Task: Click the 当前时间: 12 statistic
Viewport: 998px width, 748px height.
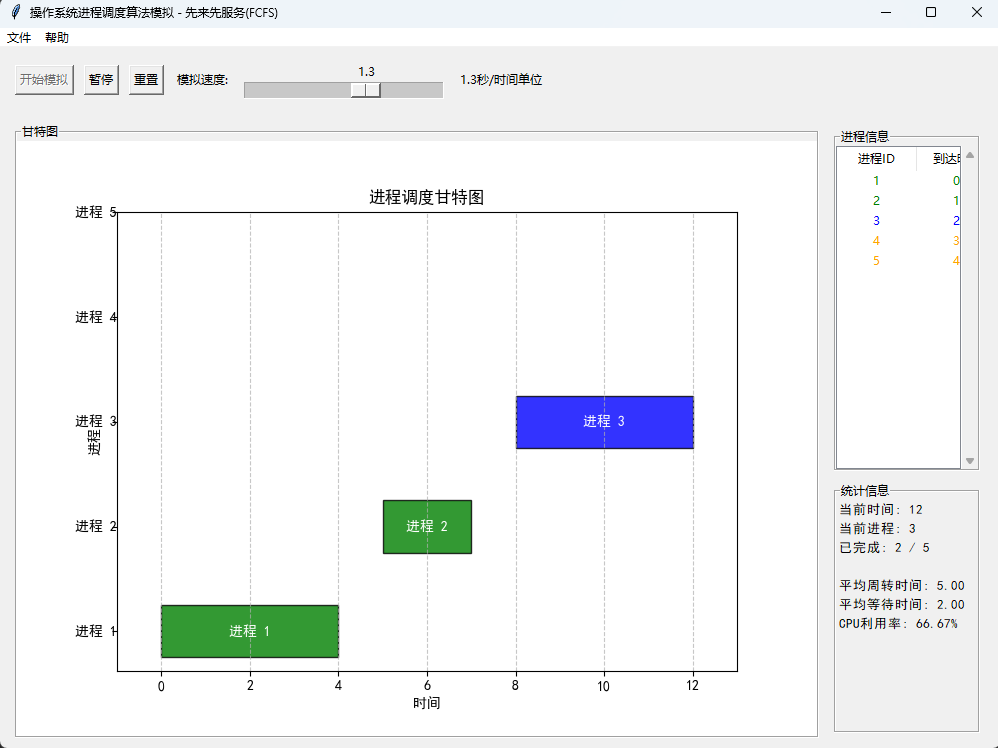Action: (881, 510)
